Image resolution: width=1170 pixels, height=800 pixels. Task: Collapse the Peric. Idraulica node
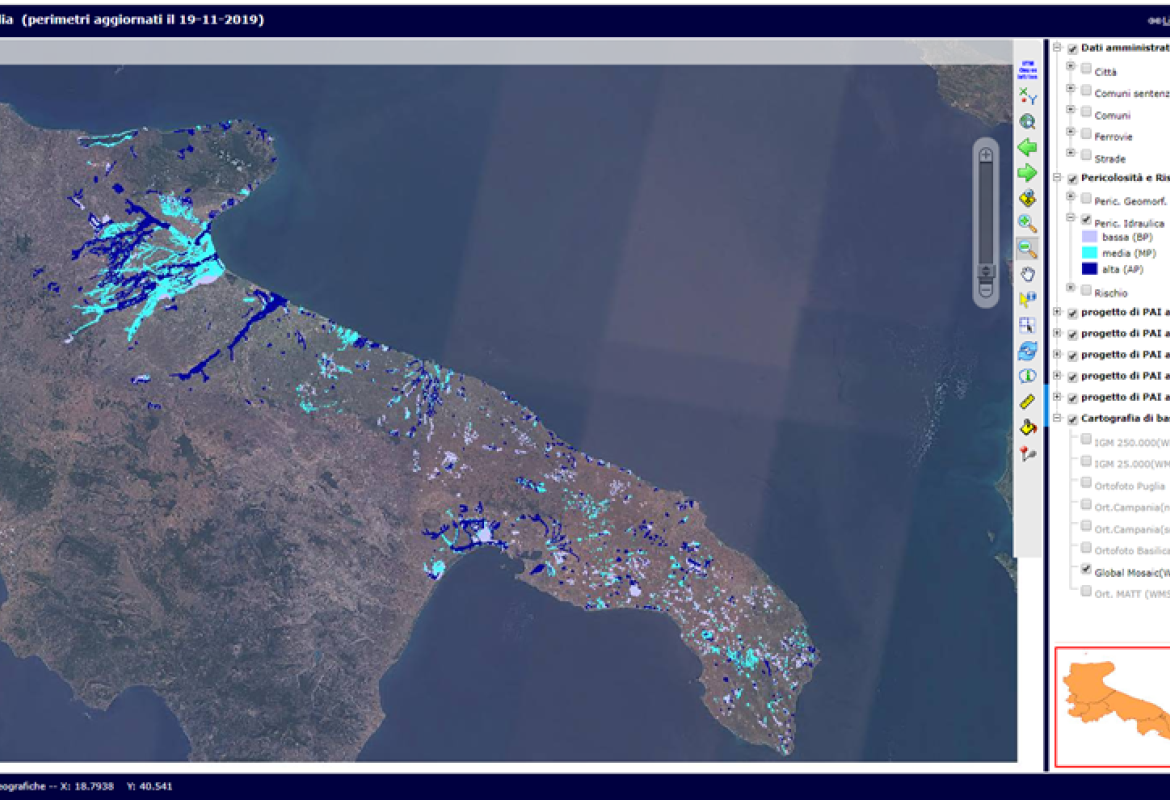coord(1070,217)
